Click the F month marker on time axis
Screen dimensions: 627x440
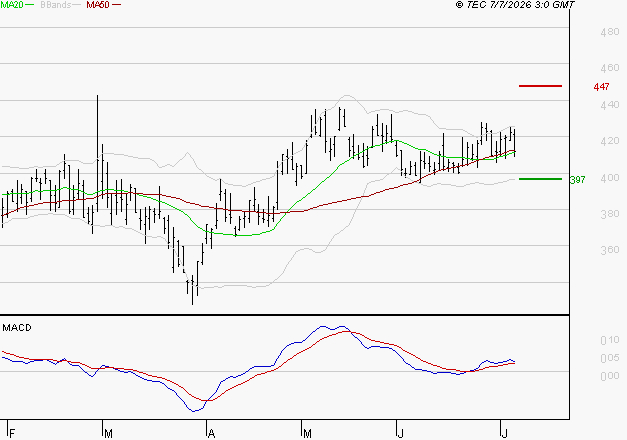pos(12,433)
